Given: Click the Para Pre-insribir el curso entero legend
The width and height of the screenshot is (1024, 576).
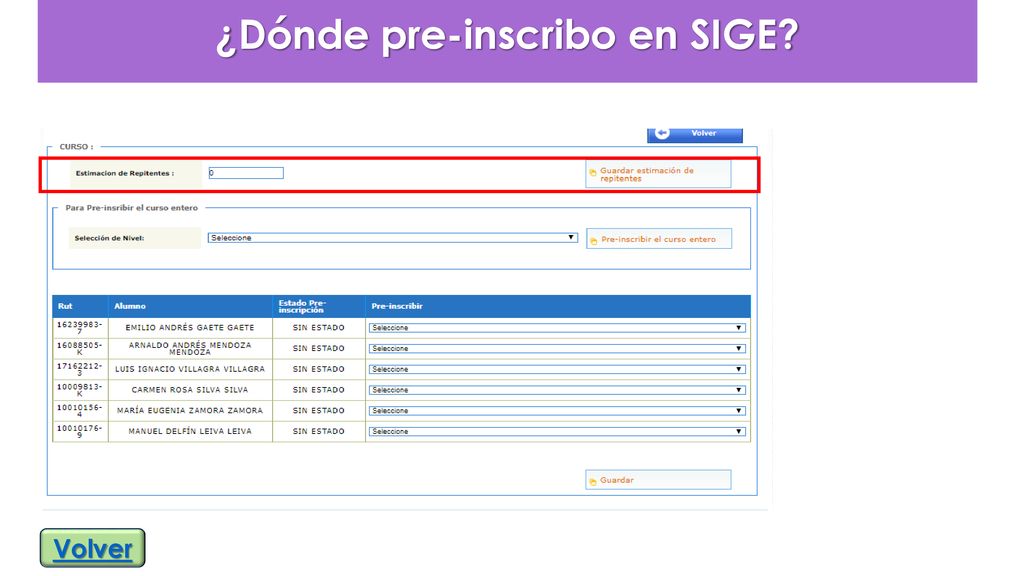Looking at the screenshot, I should coord(131,208).
